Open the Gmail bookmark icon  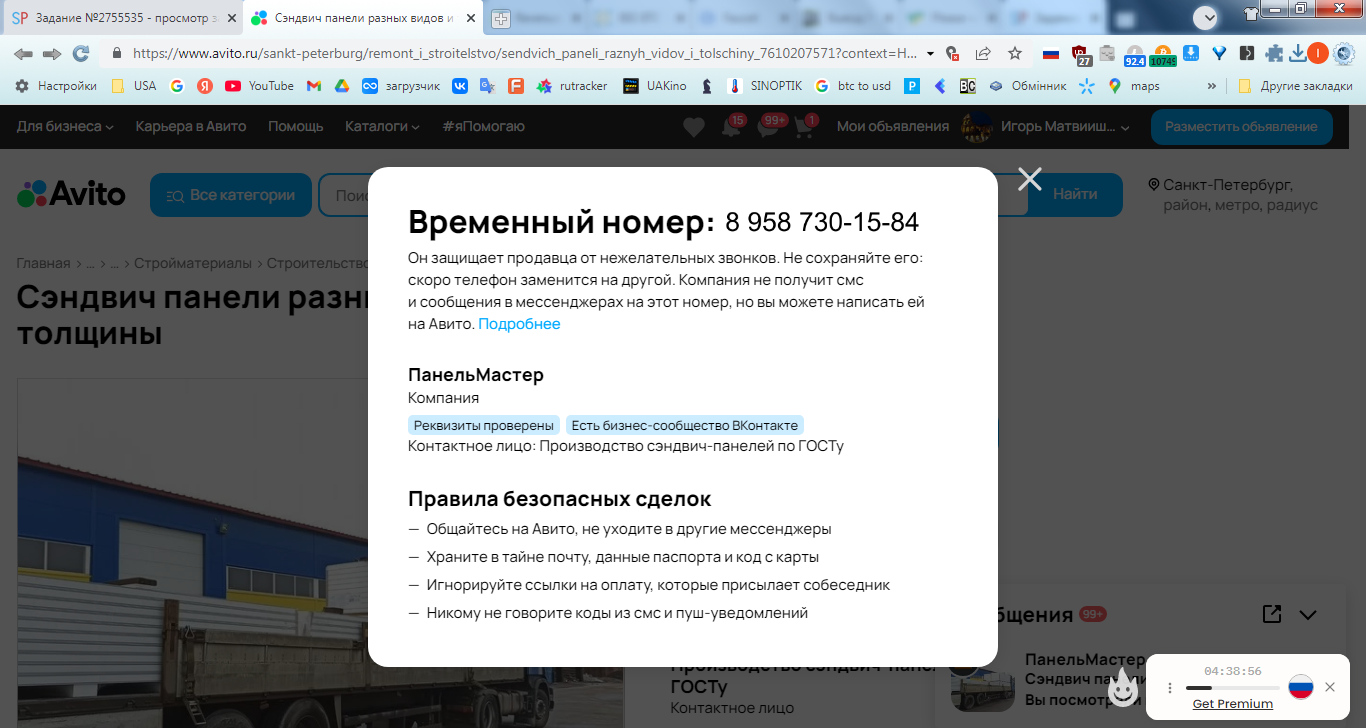pos(314,86)
